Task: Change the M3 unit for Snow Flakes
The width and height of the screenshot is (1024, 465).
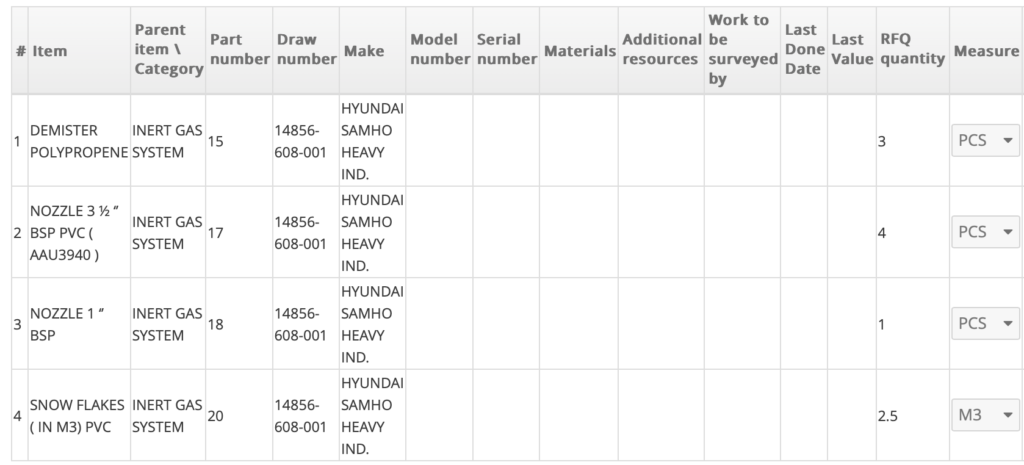Action: click(x=984, y=415)
